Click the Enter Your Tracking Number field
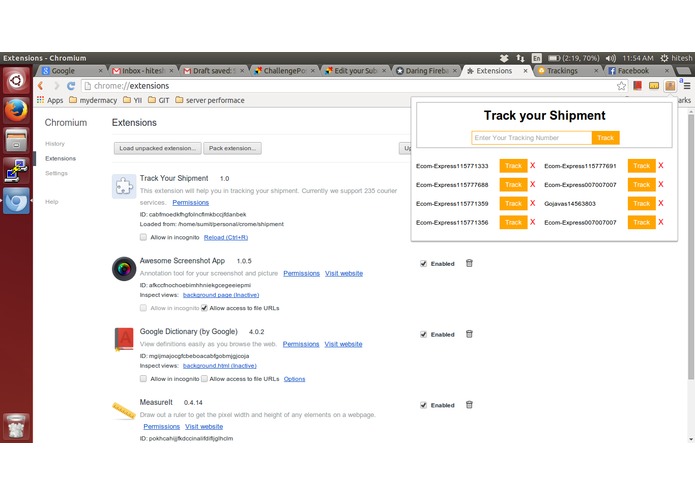 coord(531,138)
